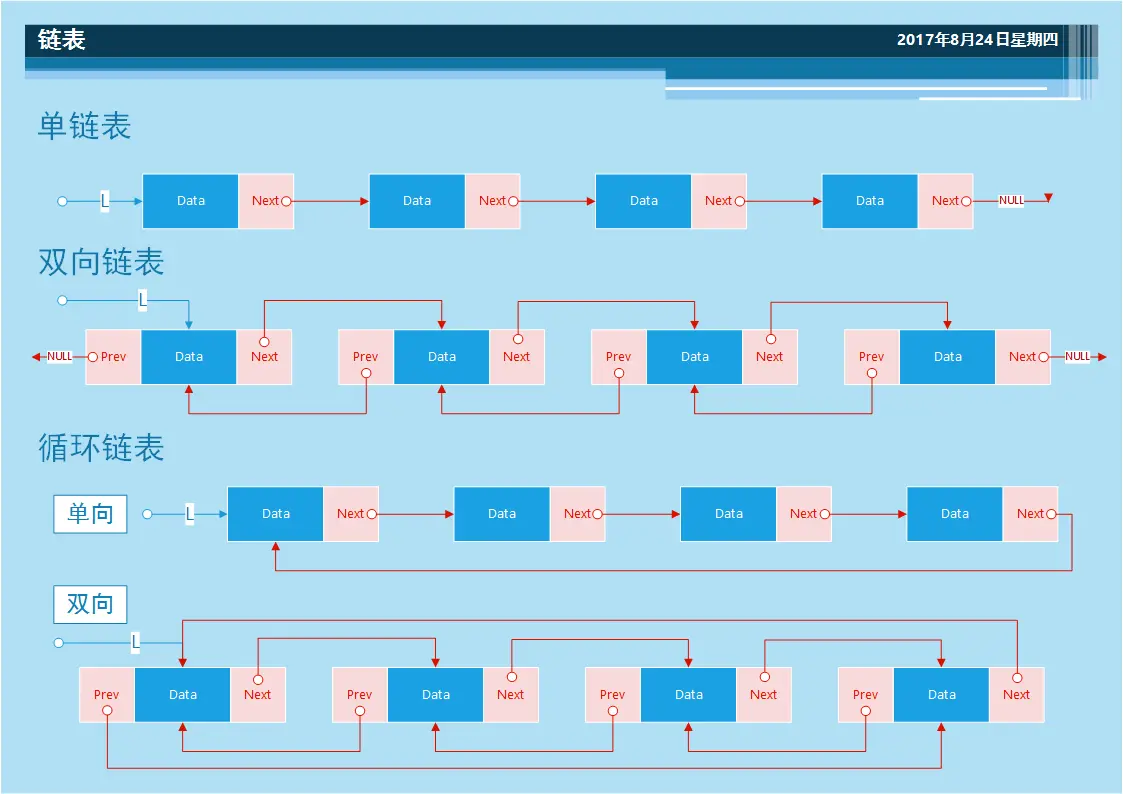Select the date text 2017年8月24日星期四
1123x794 pixels.
click(x=977, y=39)
